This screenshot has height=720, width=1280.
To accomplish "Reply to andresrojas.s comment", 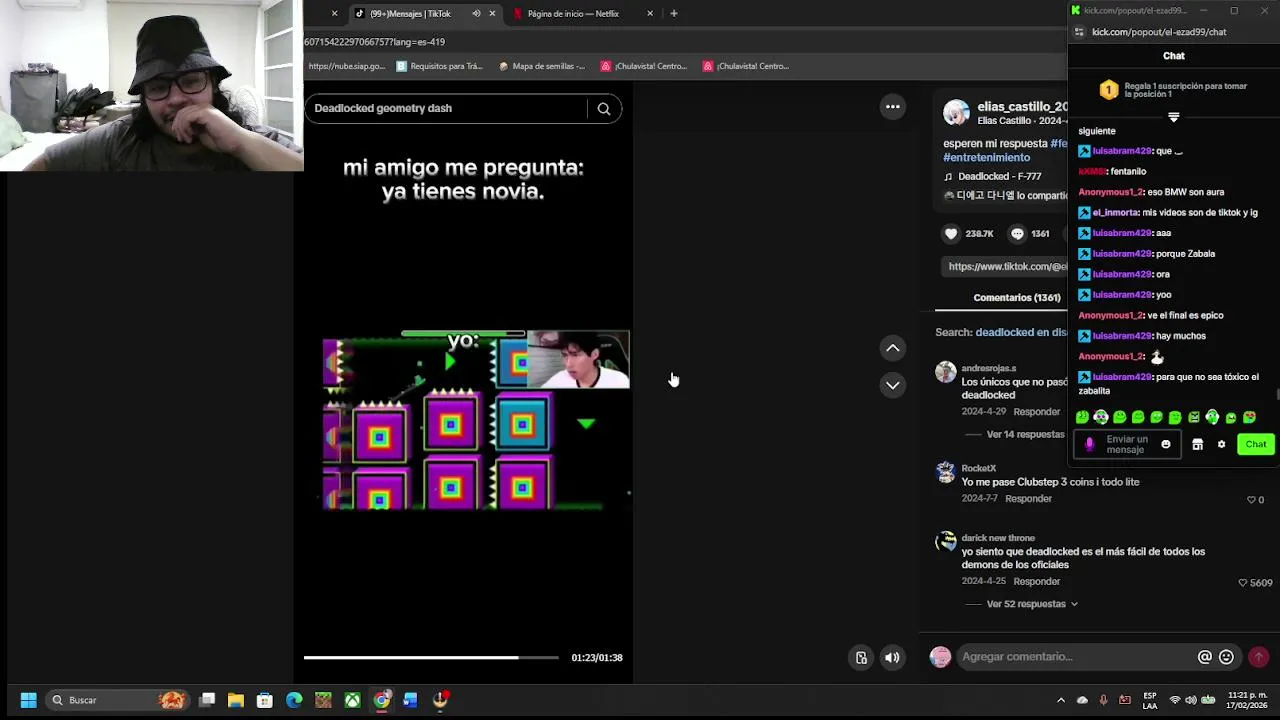I will click(x=1037, y=412).
